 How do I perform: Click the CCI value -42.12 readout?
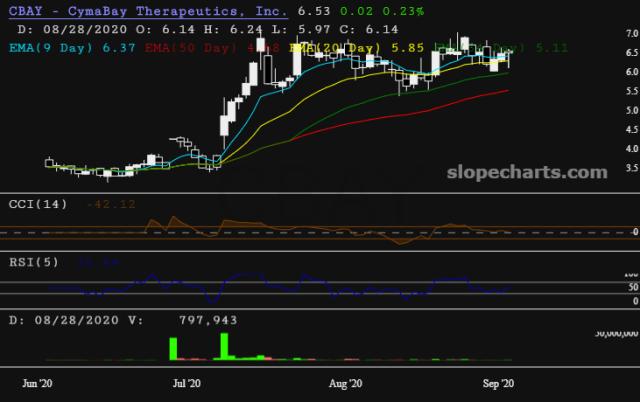pos(111,204)
